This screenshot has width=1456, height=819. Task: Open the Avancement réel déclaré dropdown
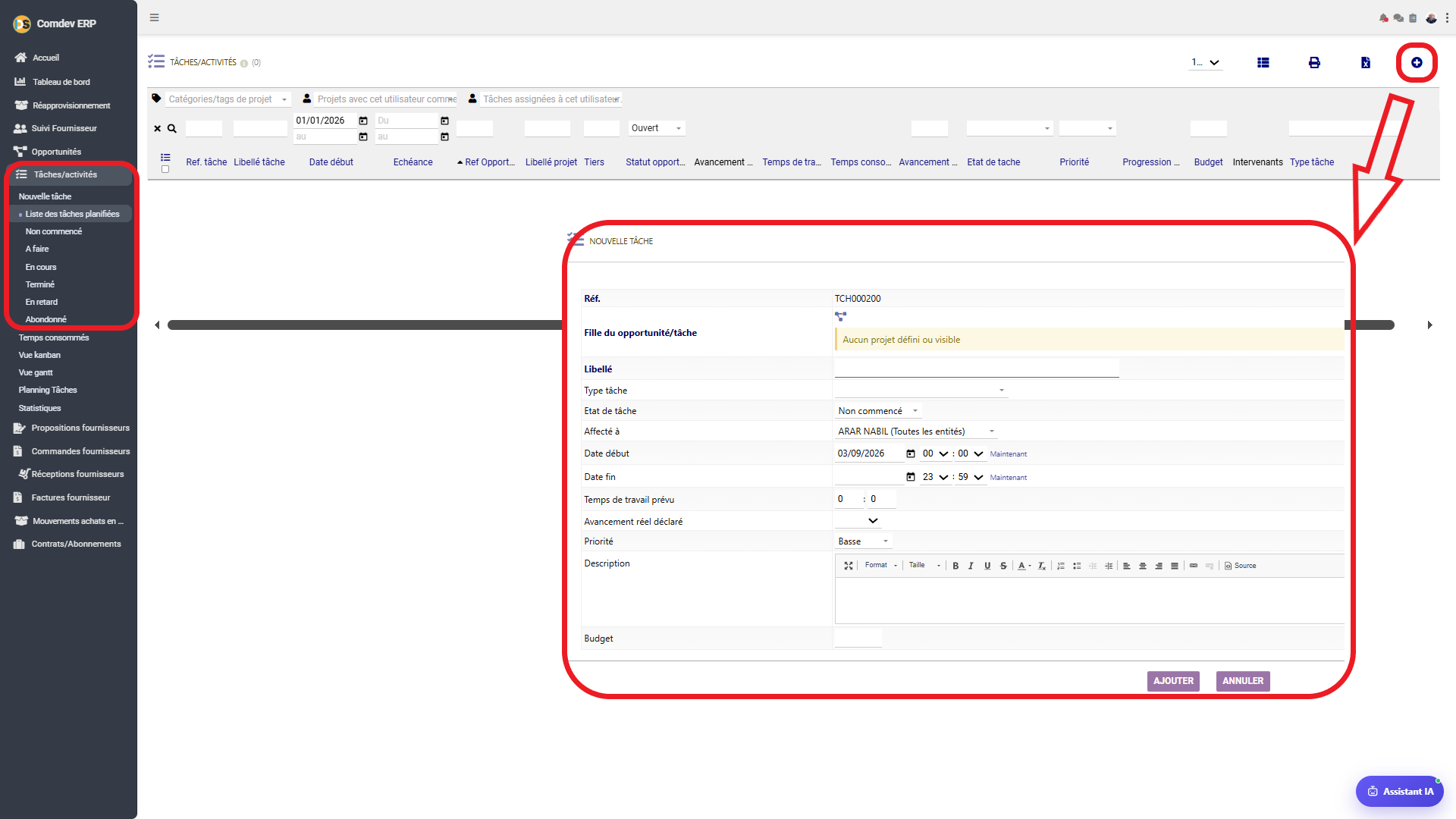(x=858, y=521)
